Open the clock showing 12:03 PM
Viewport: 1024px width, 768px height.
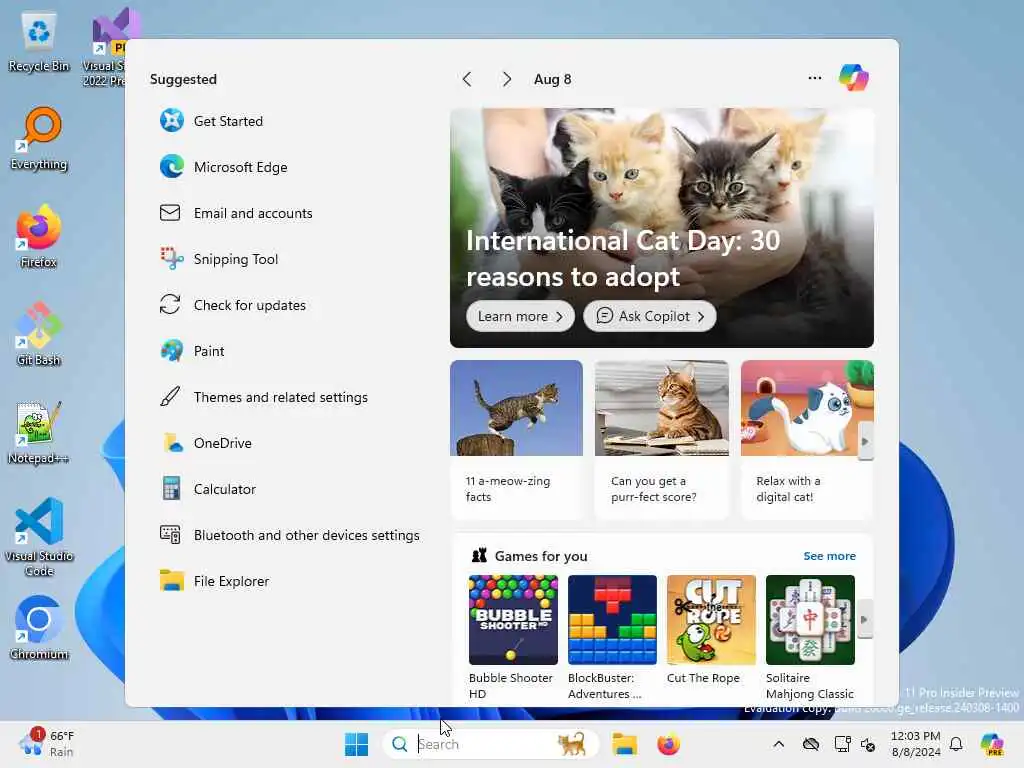point(916,744)
